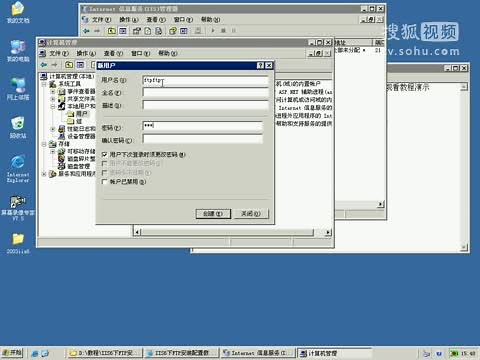This screenshot has width=480, height=360.
Task: Toggle console tree icon in Computer Management toolbar
Action: coord(80,65)
